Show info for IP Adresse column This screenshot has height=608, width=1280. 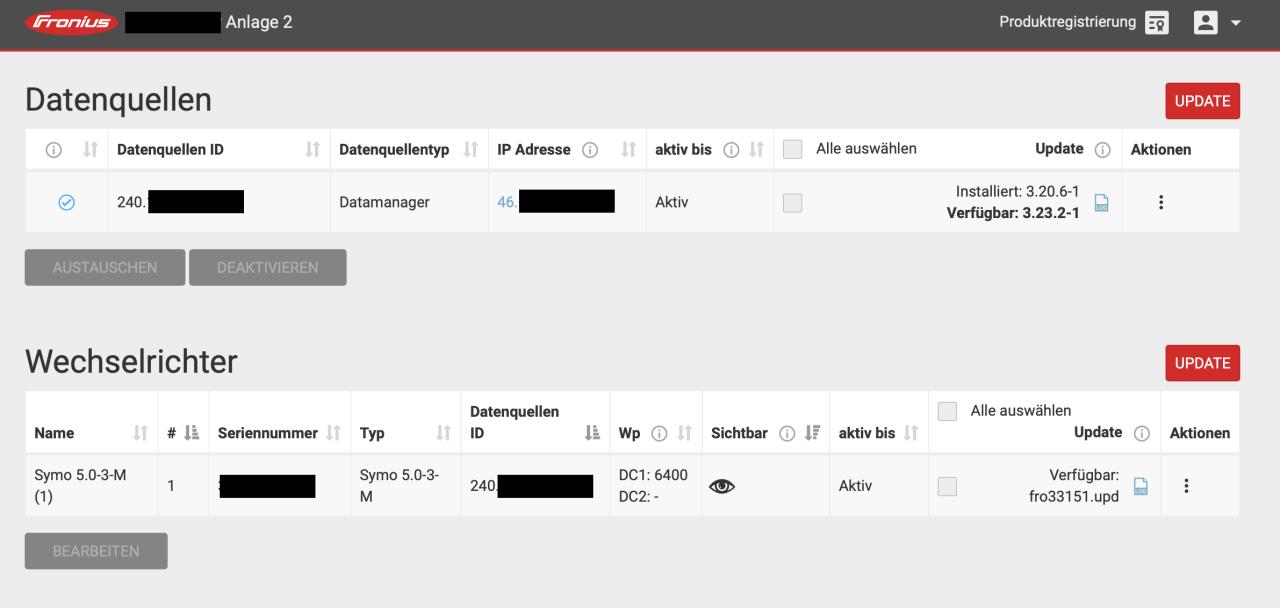pos(590,150)
